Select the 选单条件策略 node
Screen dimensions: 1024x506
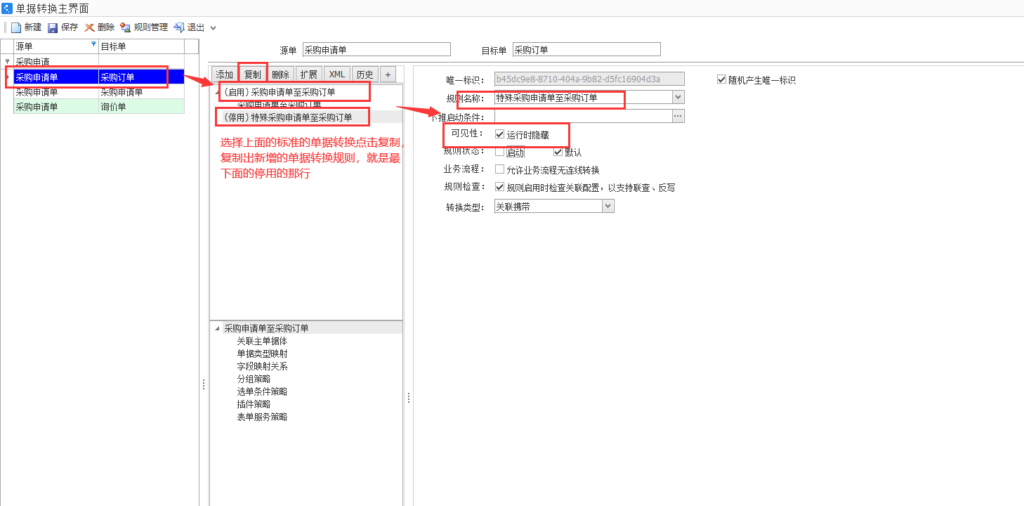click(262, 392)
